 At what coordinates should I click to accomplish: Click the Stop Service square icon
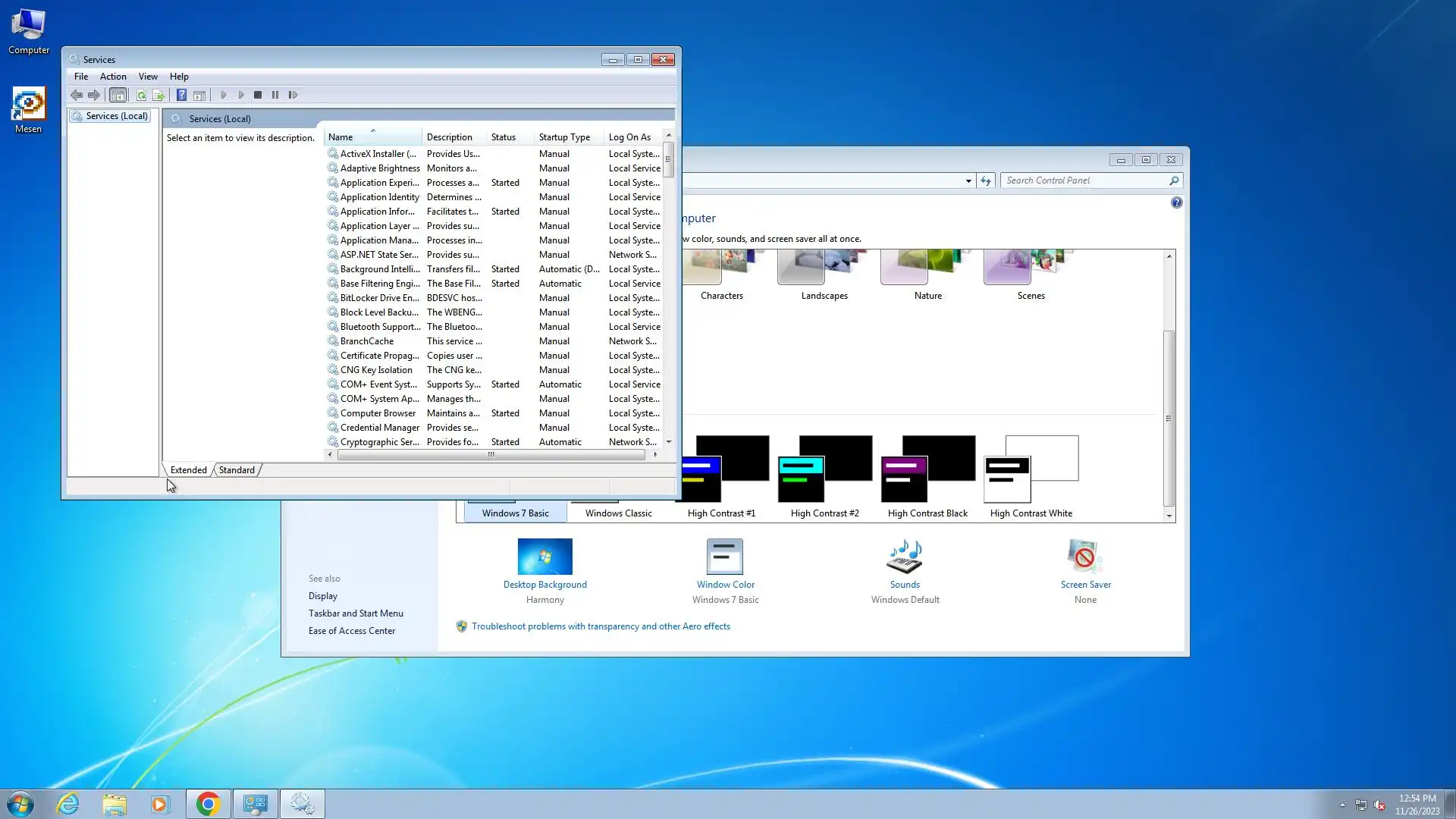[258, 96]
